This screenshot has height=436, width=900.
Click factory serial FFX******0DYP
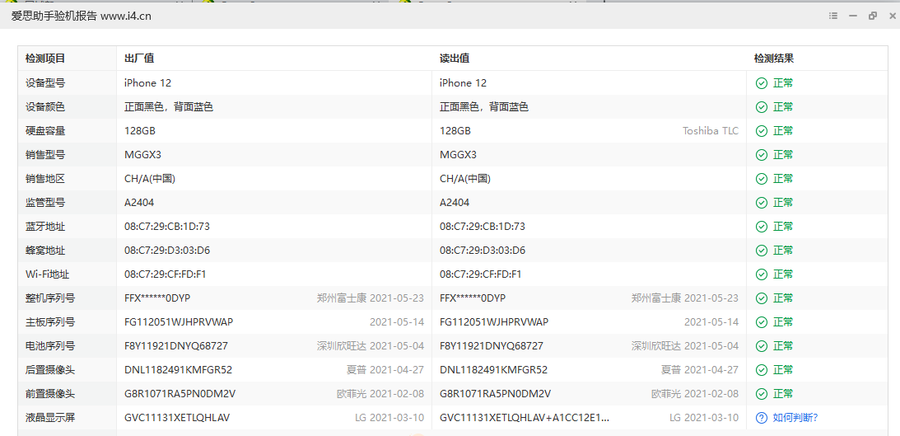coord(157,298)
